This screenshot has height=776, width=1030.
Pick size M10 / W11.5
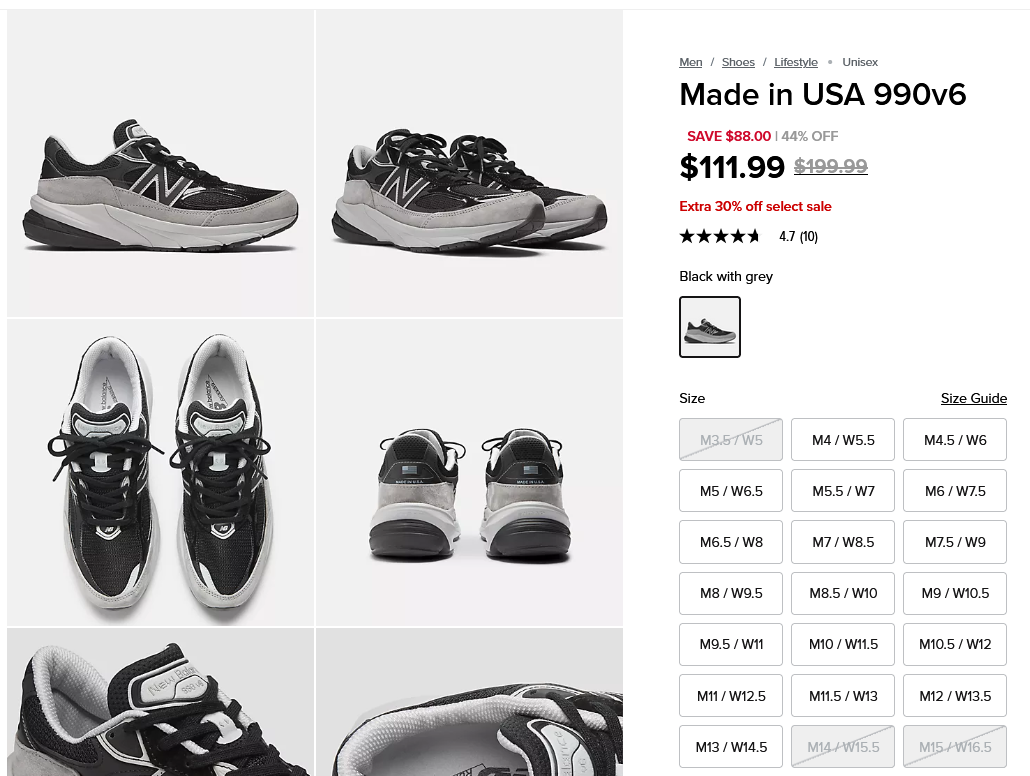pyautogui.click(x=843, y=644)
